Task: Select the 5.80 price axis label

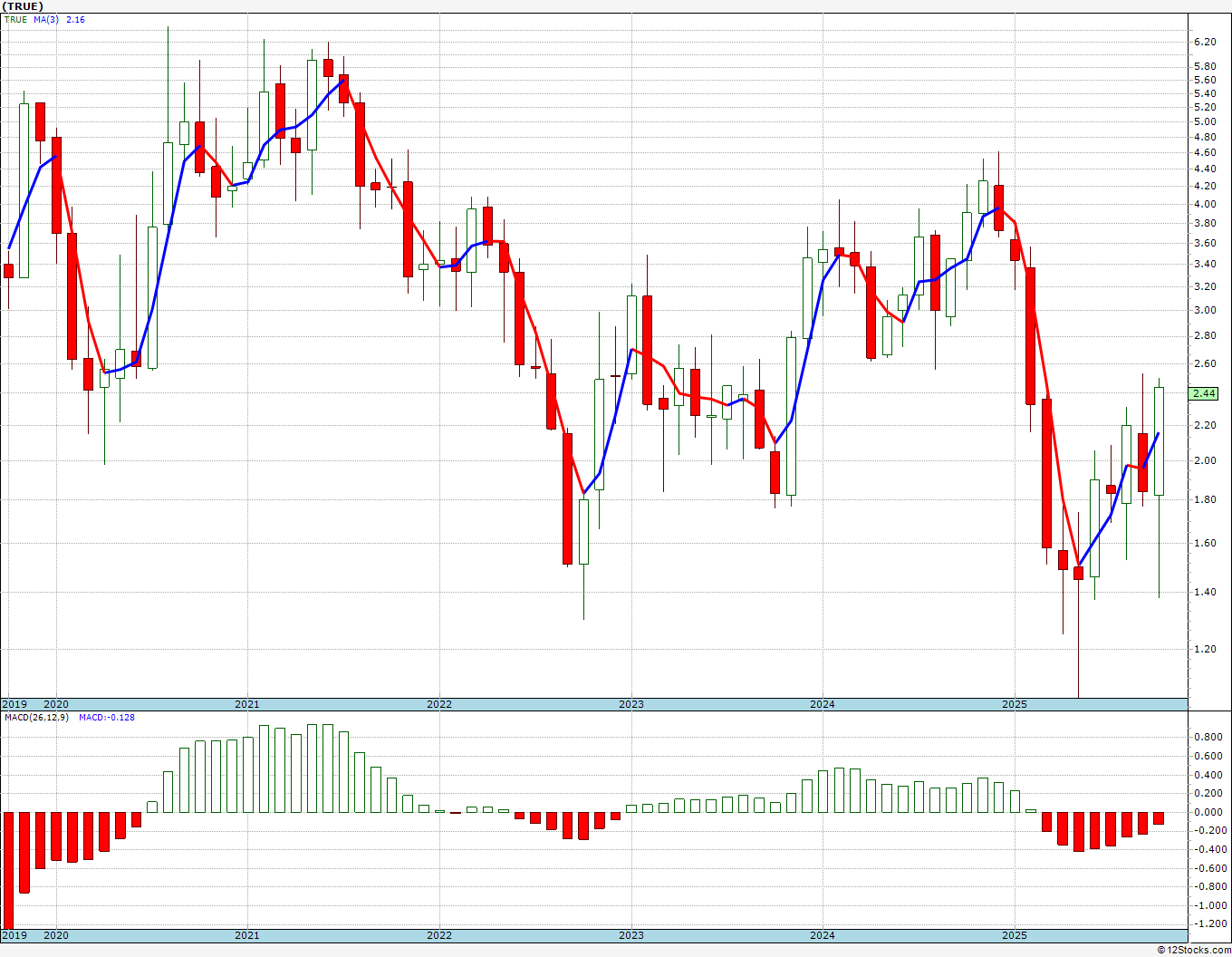Action: point(1205,66)
